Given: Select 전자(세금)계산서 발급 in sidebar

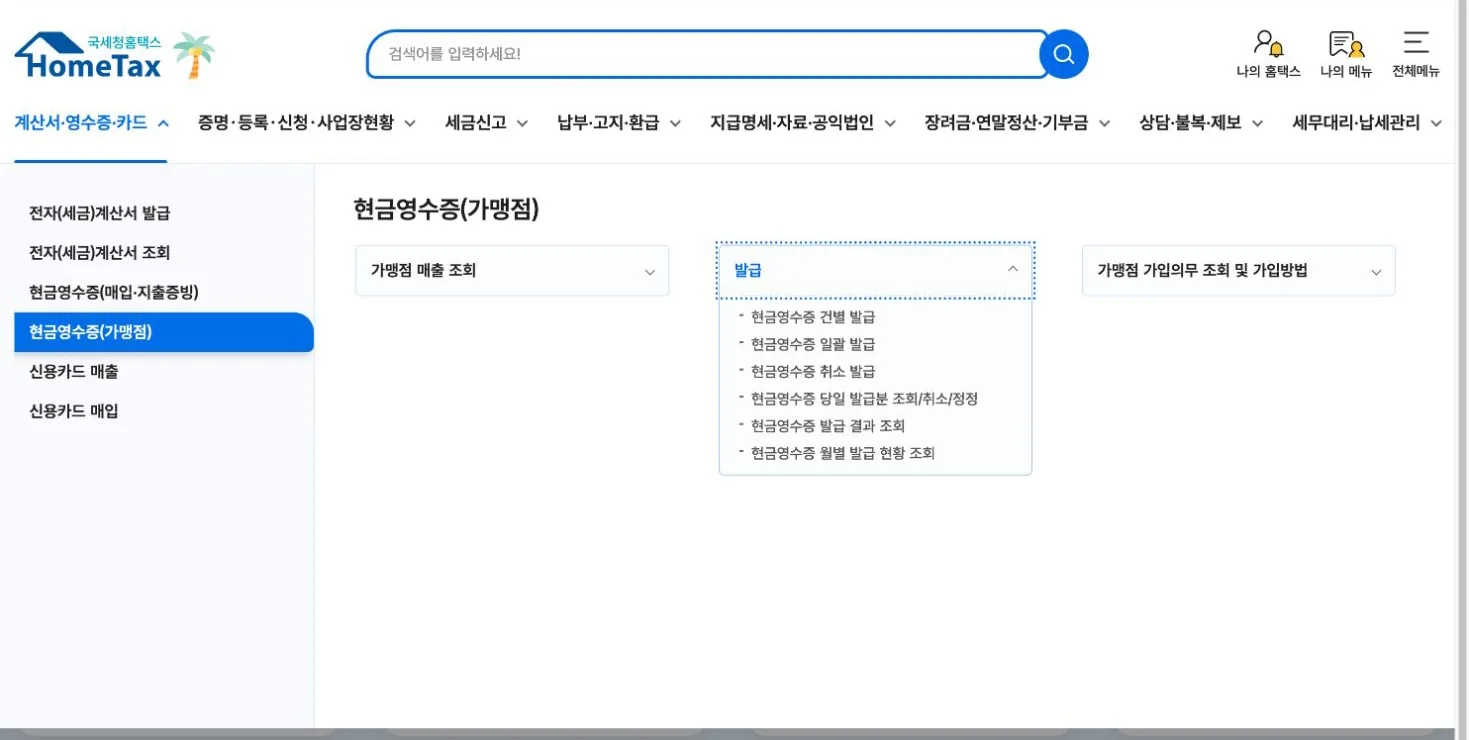Looking at the screenshot, I should tap(100, 213).
